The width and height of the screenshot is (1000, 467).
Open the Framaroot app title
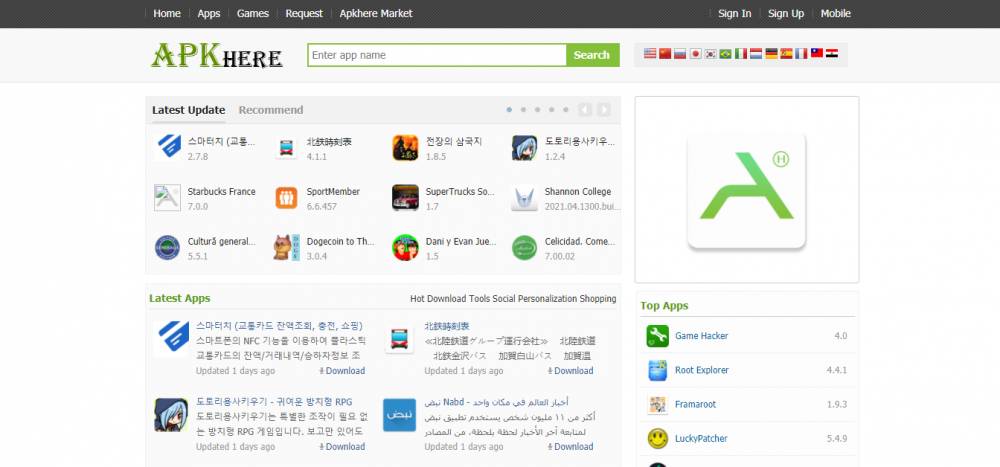coord(695,404)
